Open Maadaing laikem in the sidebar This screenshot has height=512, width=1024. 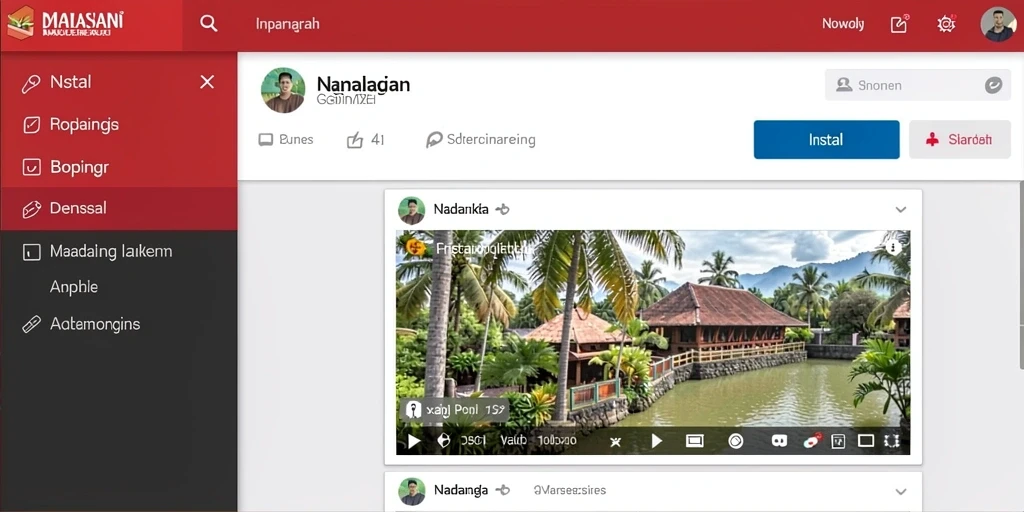click(x=111, y=251)
